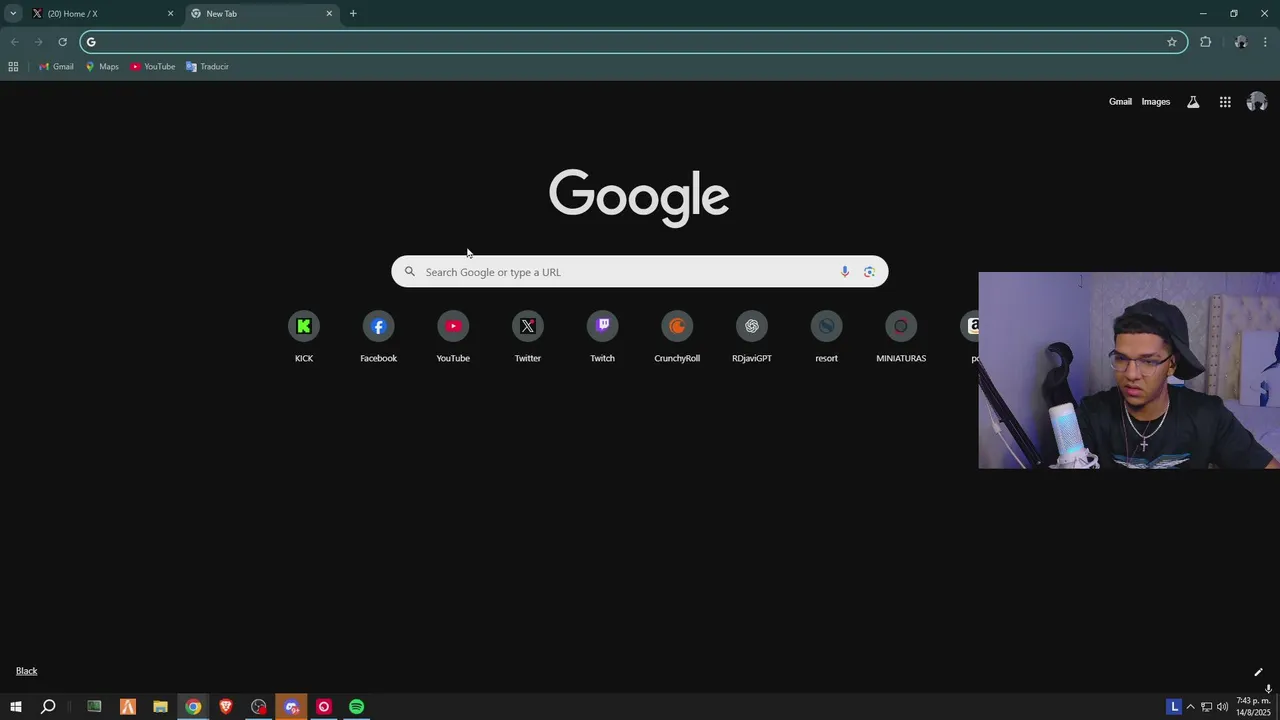1280x720 pixels.
Task: Open Chrome's three-dot menu
Action: (x=1266, y=42)
